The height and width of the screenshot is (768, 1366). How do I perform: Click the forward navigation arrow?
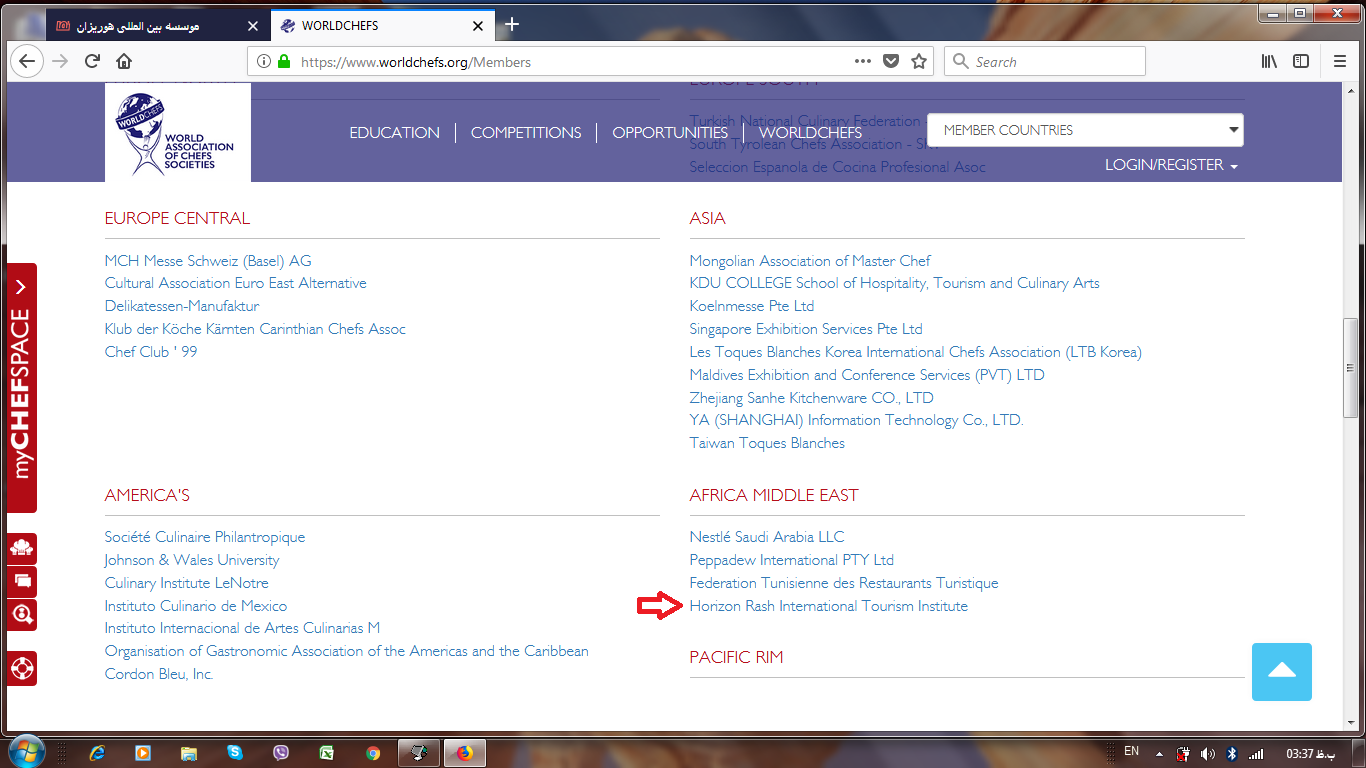pyautogui.click(x=60, y=61)
